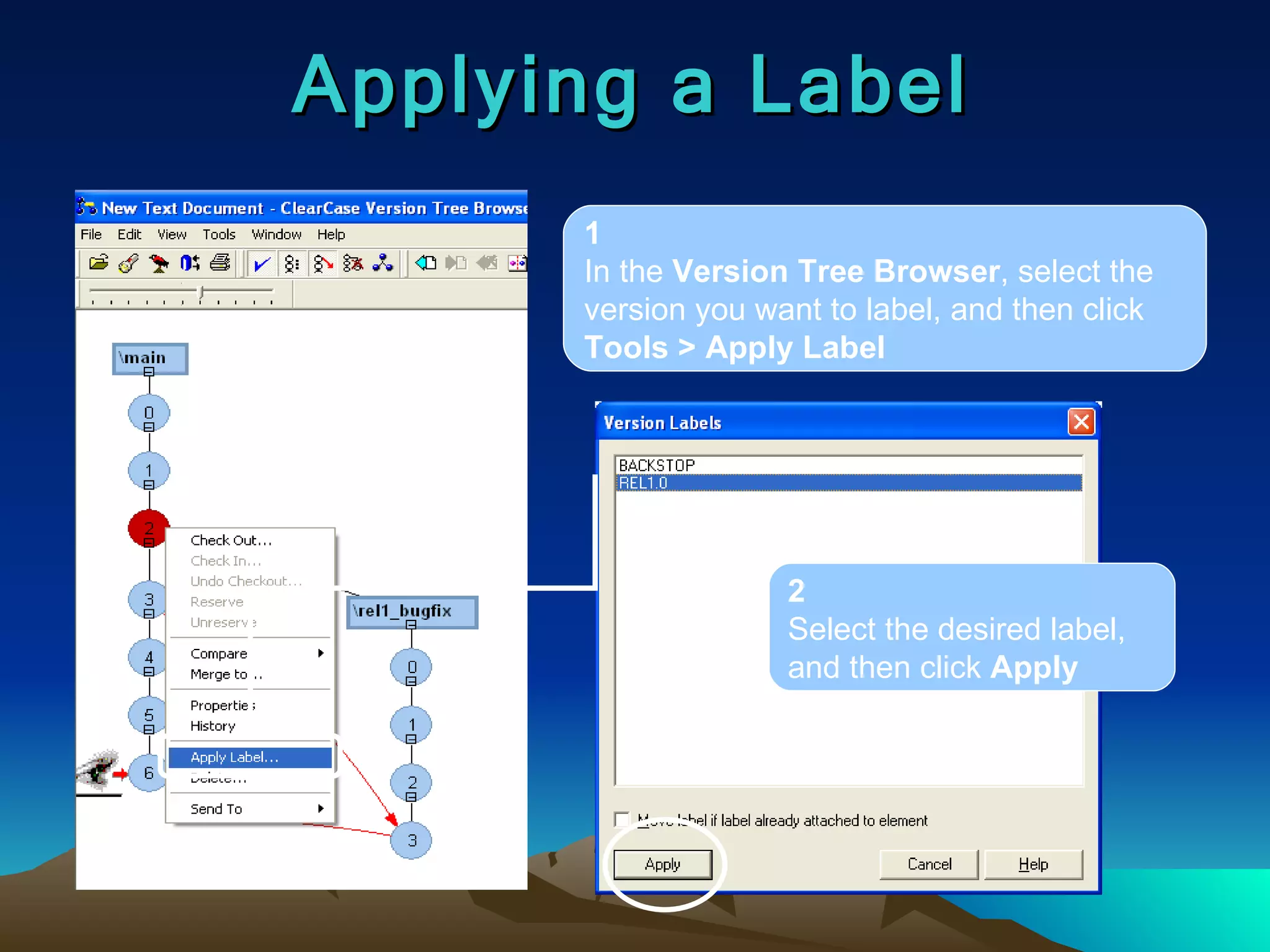The image size is (1270, 952).
Task: Select the red version 2 node on main
Action: click(x=148, y=528)
